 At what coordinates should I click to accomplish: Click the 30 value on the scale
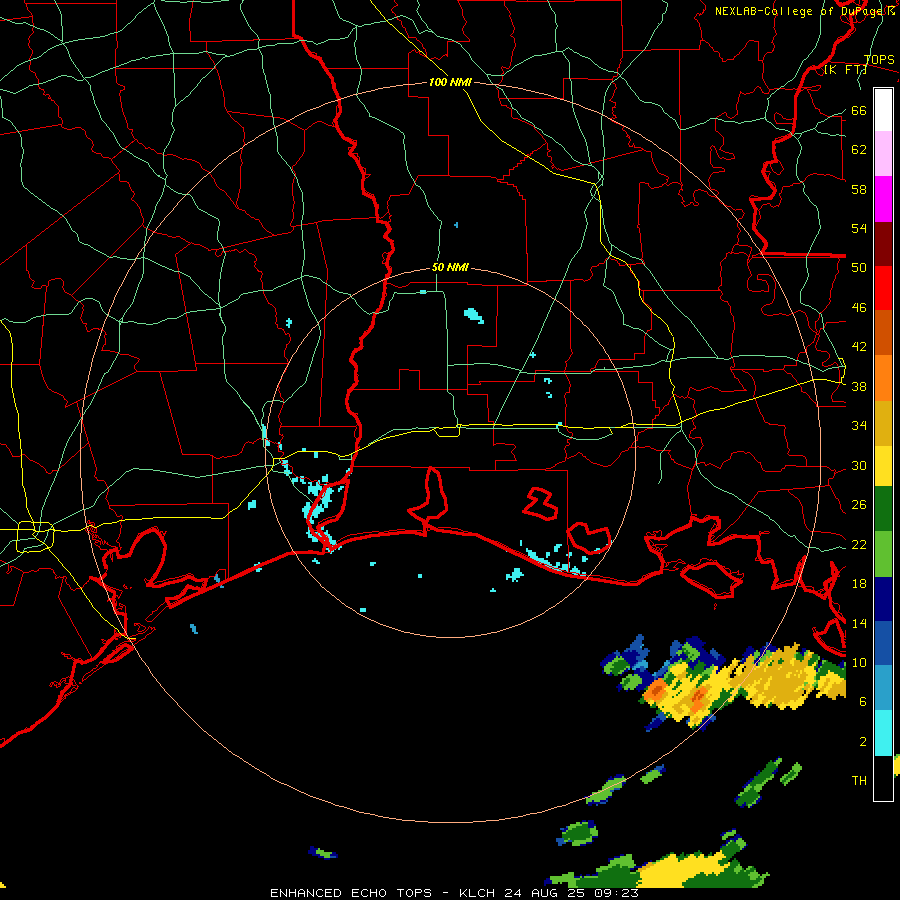click(x=859, y=465)
